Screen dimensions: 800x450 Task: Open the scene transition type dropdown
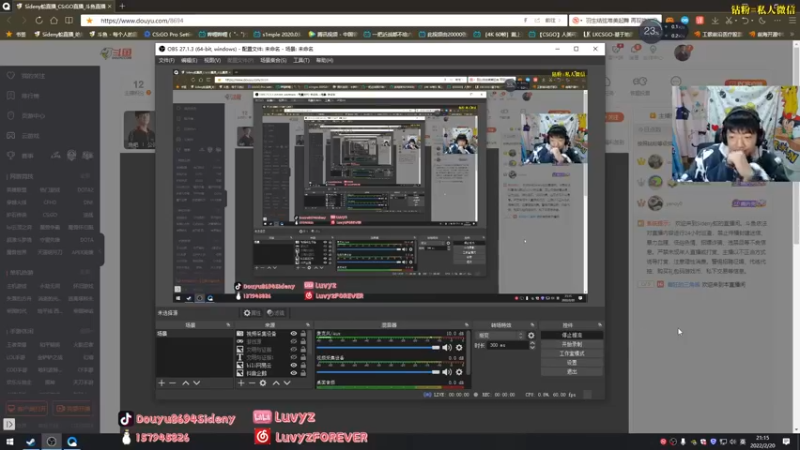tap(500, 335)
